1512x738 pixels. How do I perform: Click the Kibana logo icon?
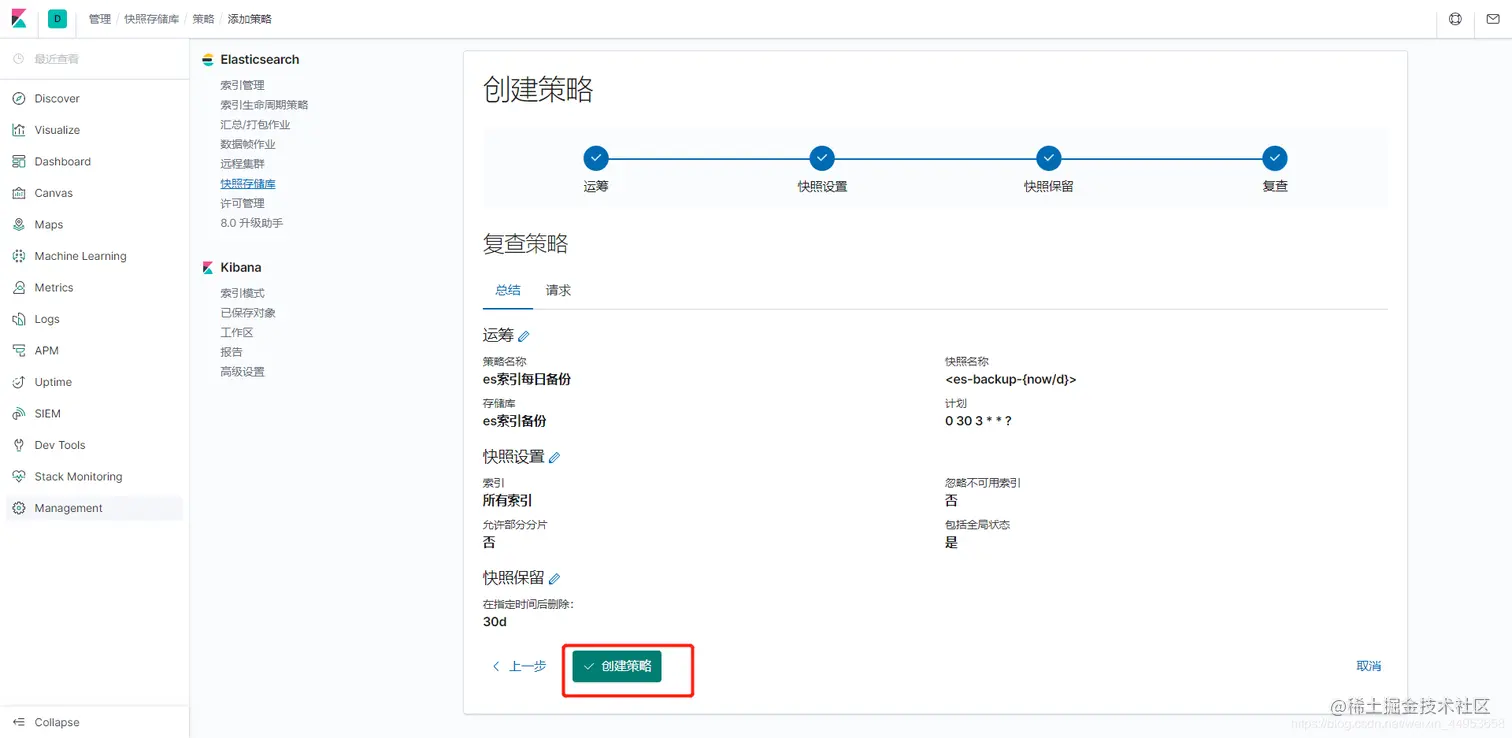click(18, 19)
